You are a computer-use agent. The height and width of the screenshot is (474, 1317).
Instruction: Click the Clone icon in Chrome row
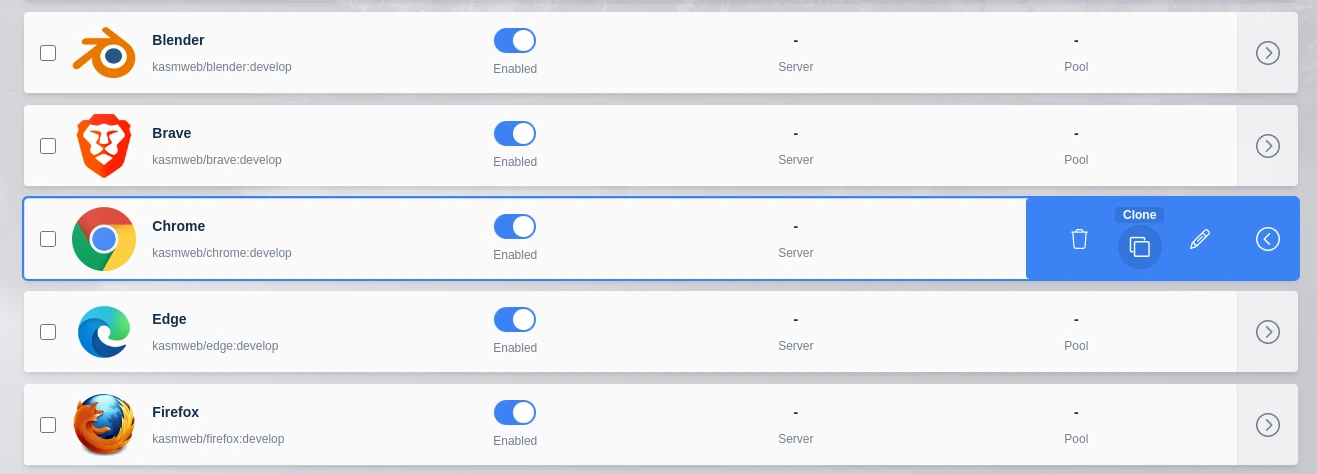[x=1139, y=246]
